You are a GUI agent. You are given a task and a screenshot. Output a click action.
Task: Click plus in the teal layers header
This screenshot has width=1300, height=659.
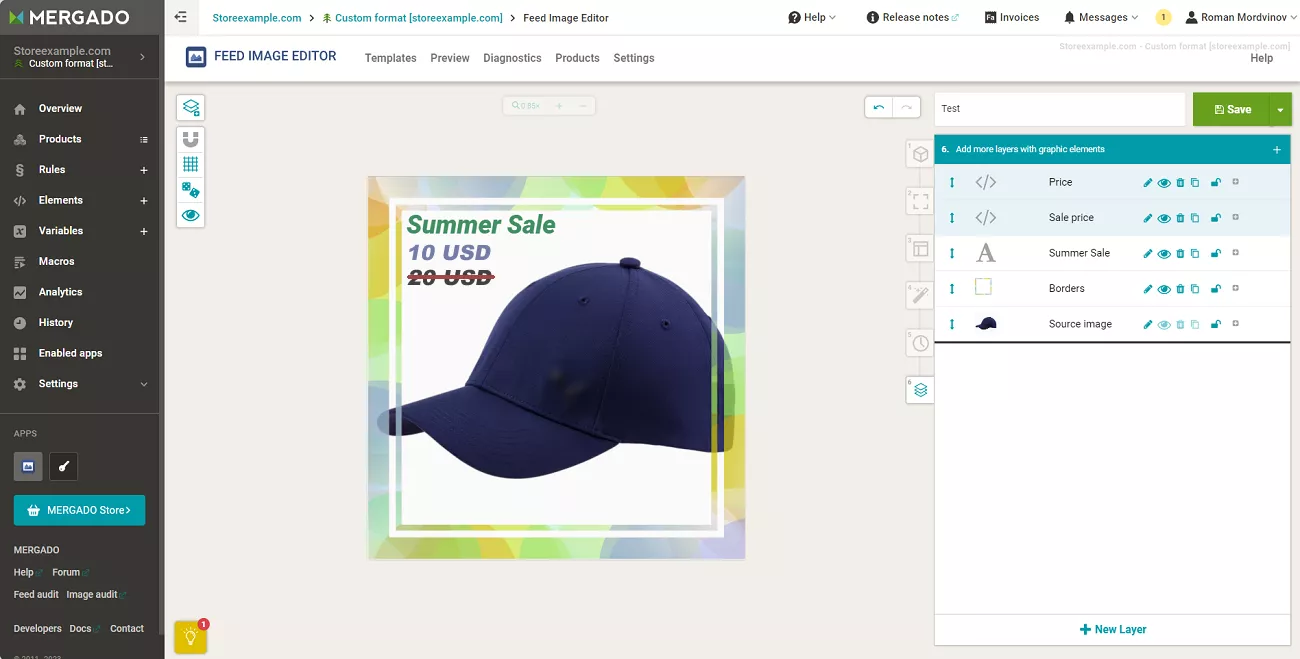1276,150
